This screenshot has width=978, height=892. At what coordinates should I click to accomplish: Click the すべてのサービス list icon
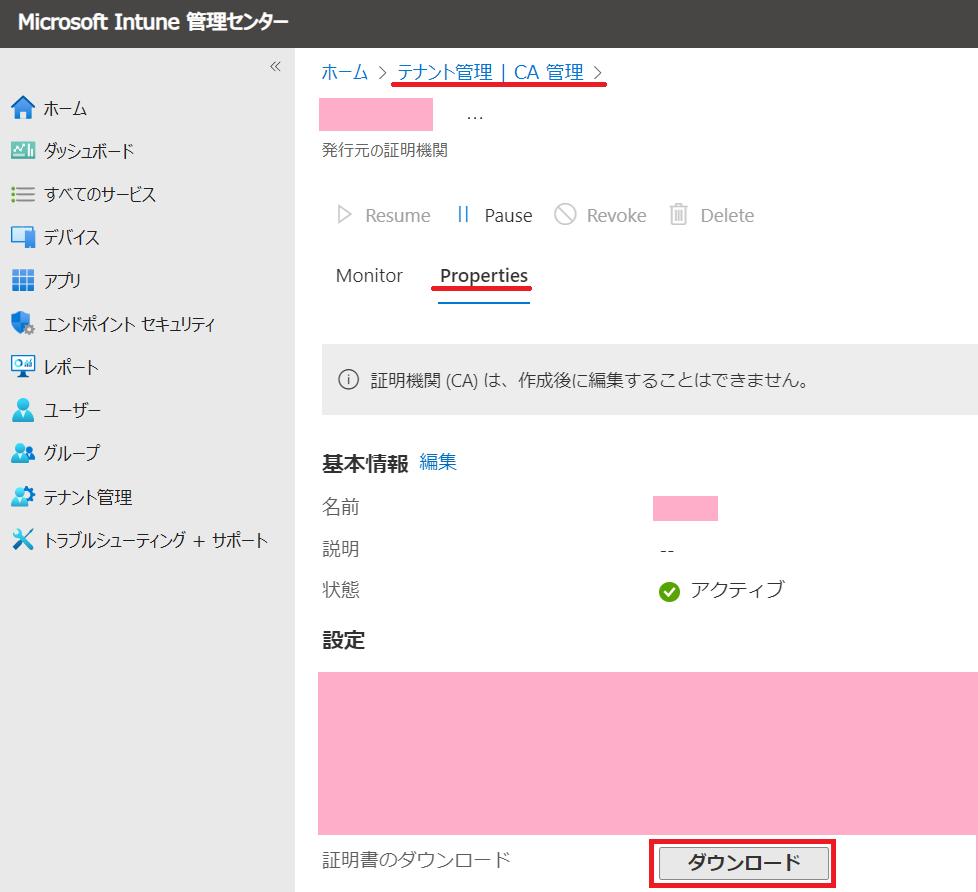point(23,194)
